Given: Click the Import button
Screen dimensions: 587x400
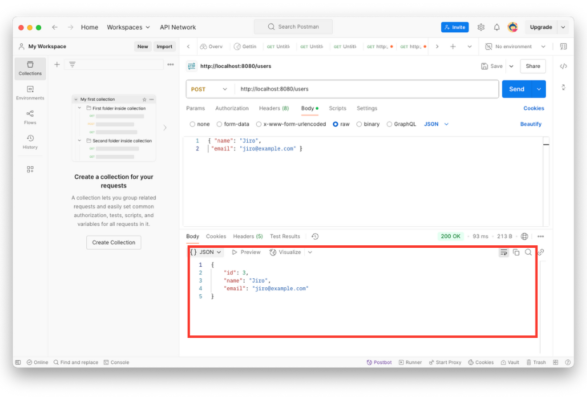Looking at the screenshot, I should click(164, 46).
